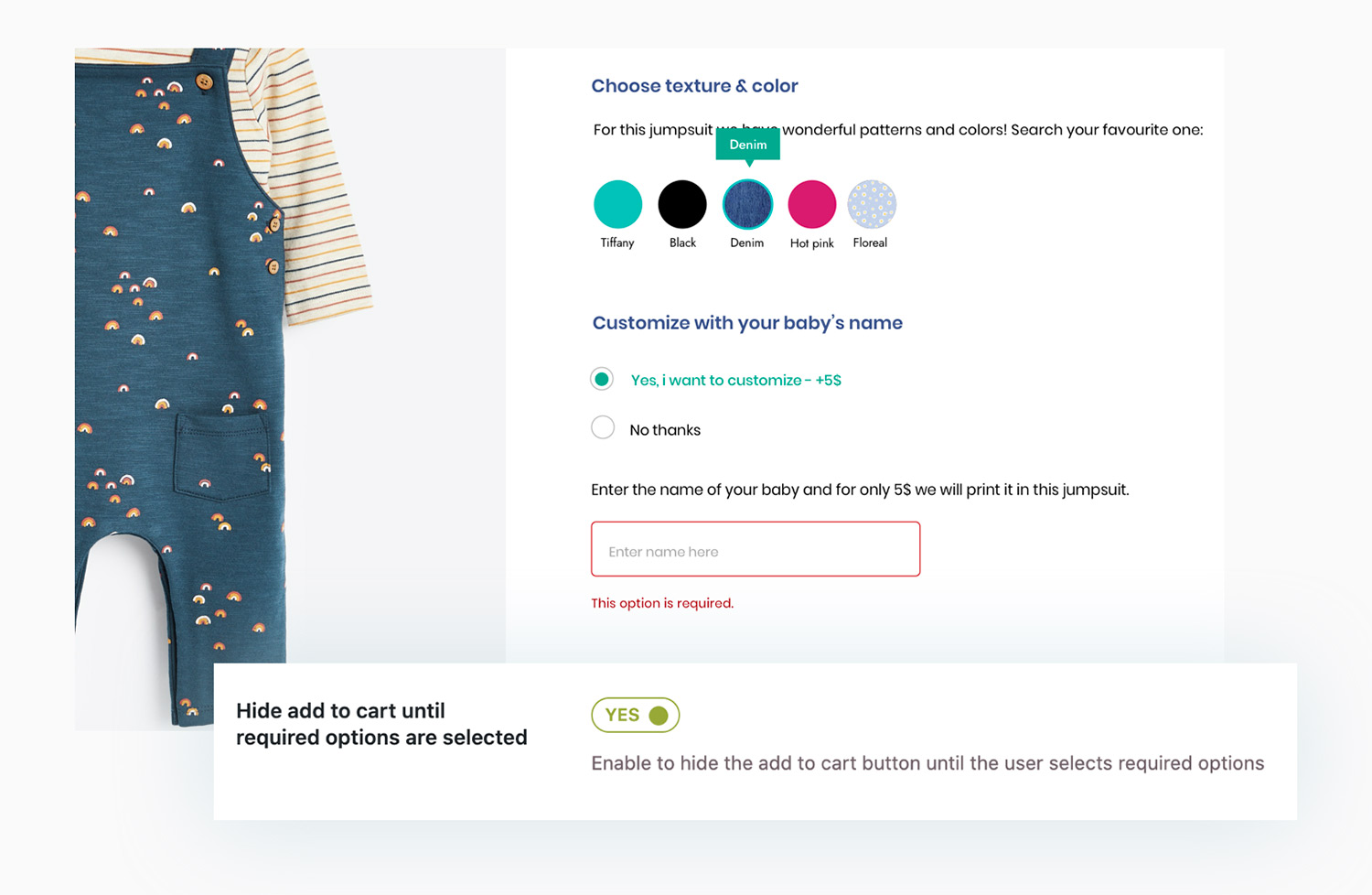Select the Tiffany color swatch circle
This screenshot has width=1372, height=895.
pyautogui.click(x=617, y=204)
